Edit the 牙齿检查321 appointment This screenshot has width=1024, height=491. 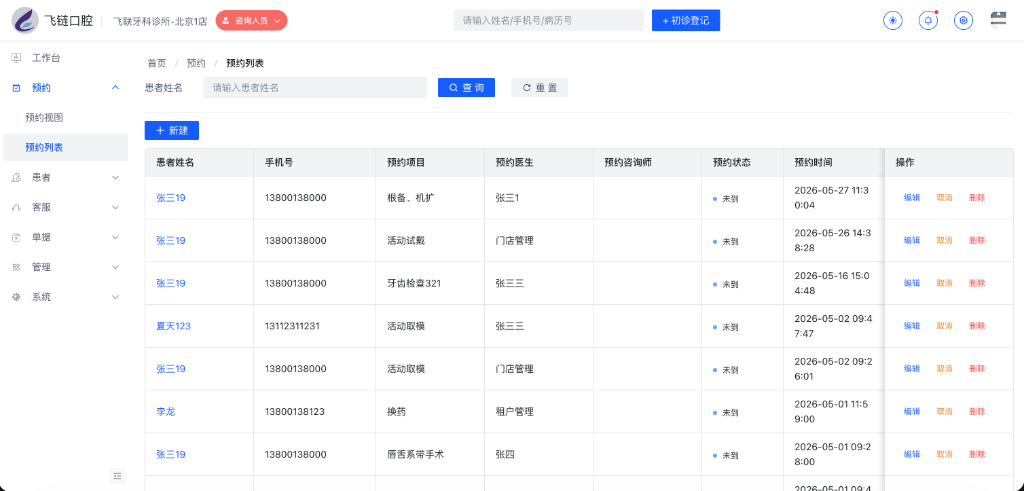click(x=912, y=283)
